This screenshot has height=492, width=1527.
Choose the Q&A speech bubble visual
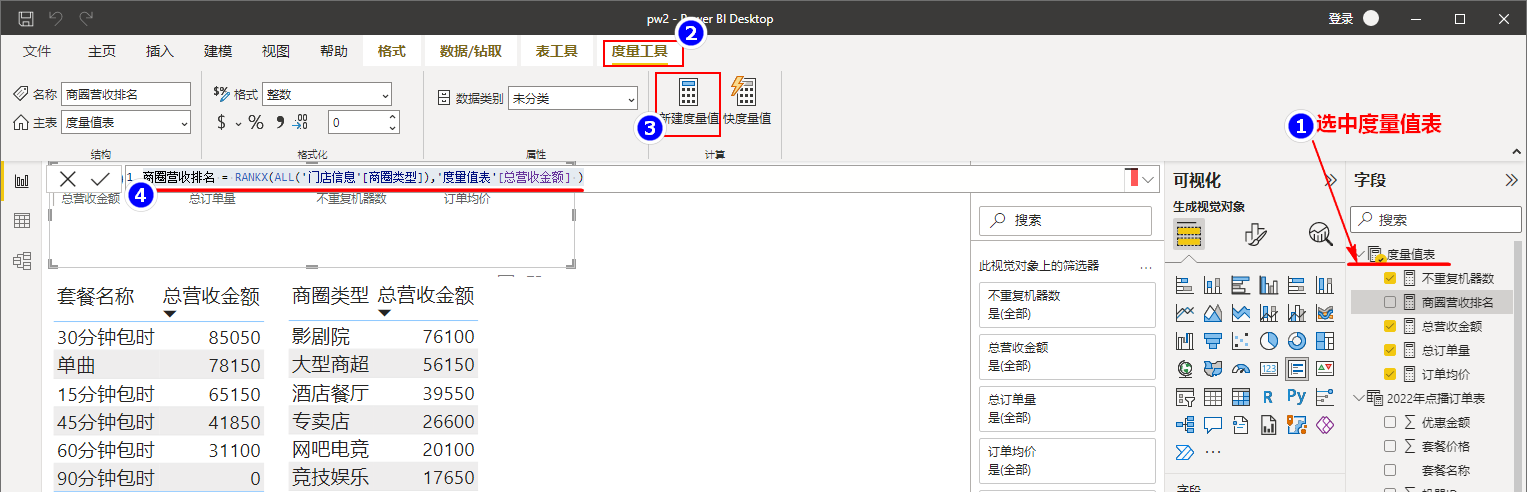[x=1213, y=425]
